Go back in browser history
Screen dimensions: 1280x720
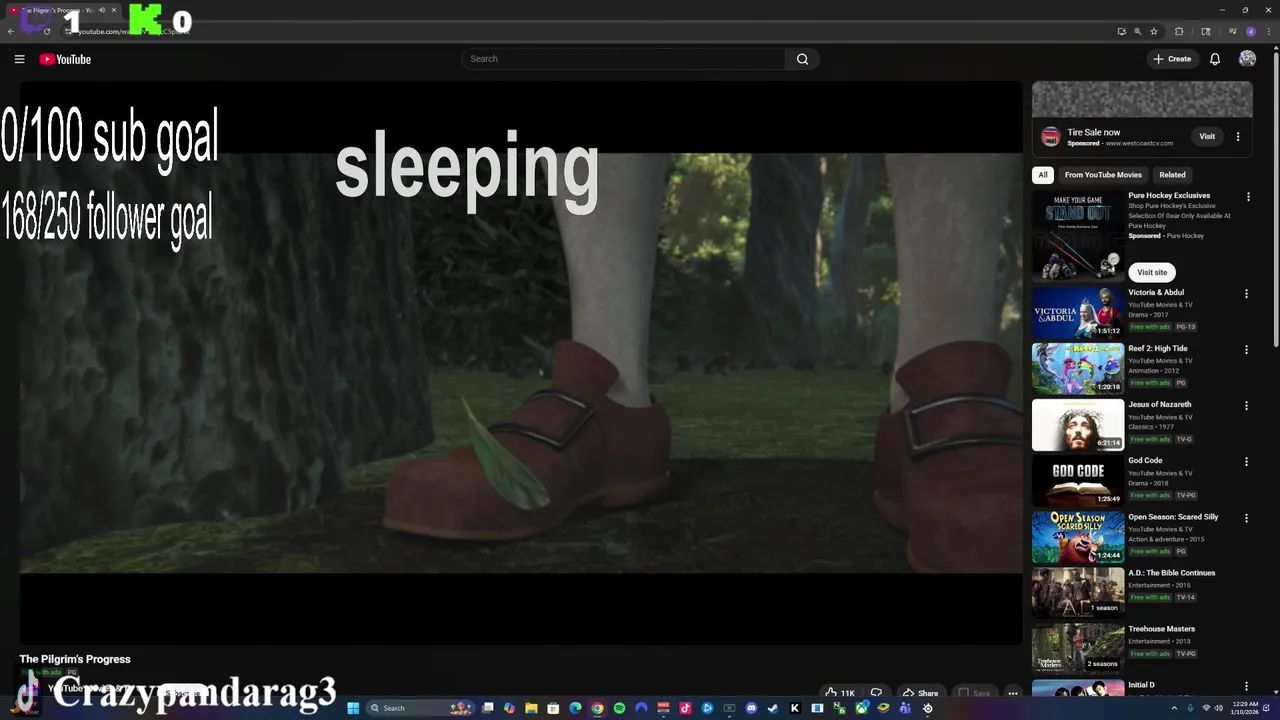pos(11,31)
